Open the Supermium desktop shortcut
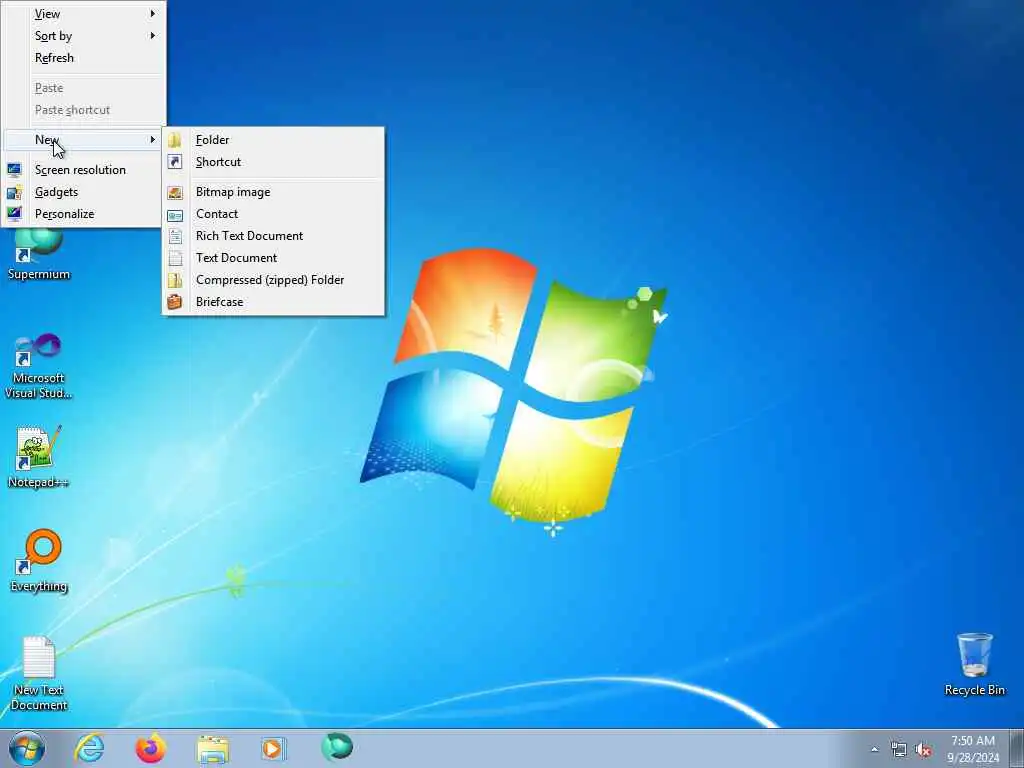This screenshot has height=768, width=1024. click(39, 255)
